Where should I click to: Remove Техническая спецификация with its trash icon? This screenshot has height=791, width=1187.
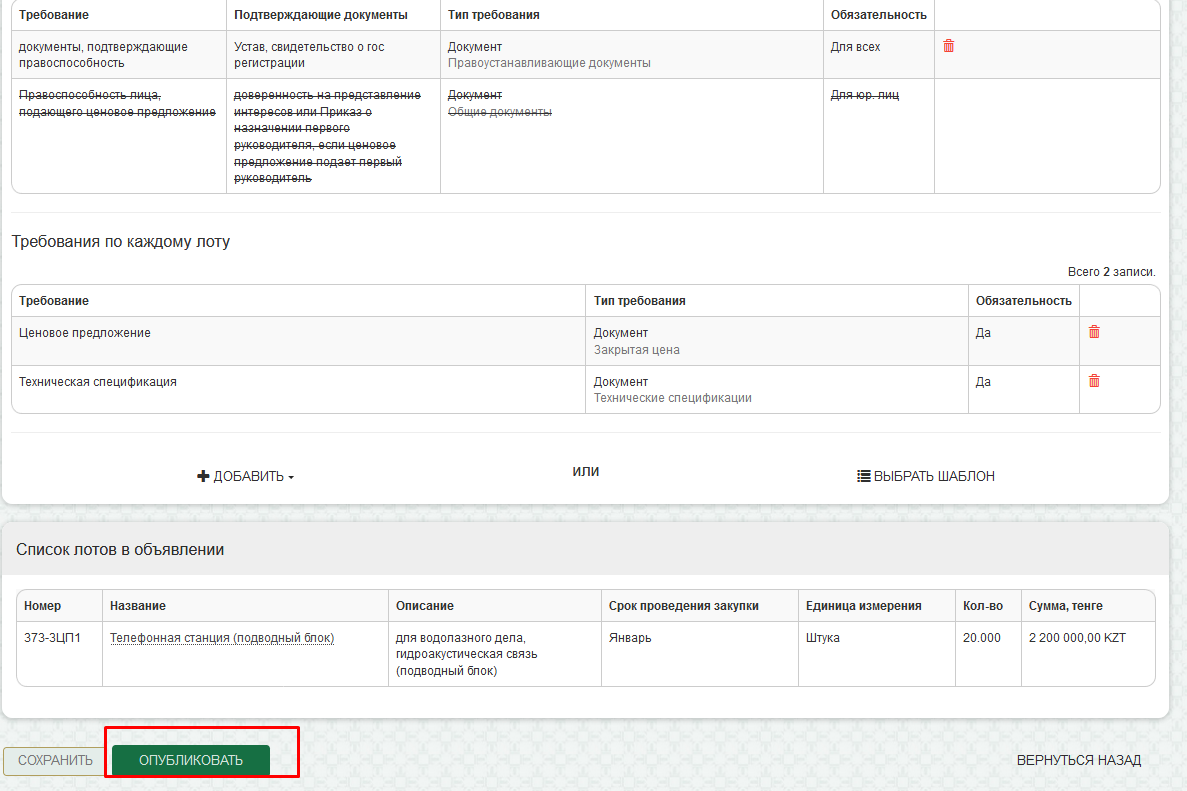tap(1094, 381)
